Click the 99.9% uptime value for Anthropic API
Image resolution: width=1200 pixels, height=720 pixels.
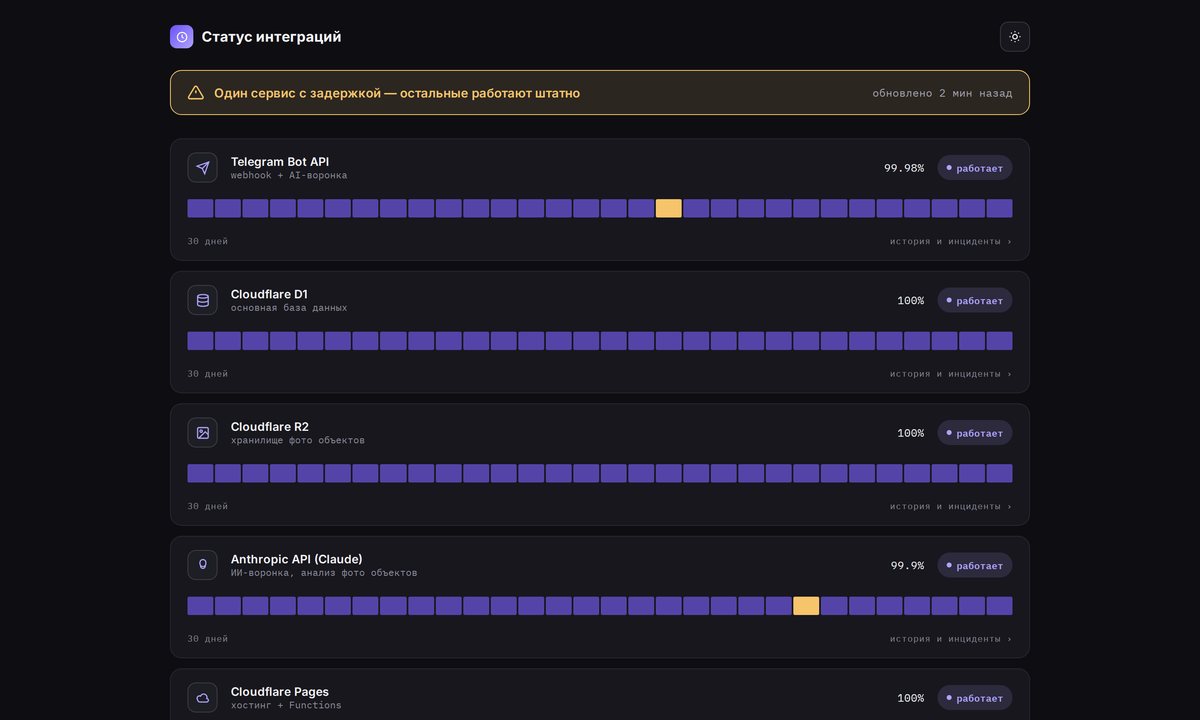point(907,566)
